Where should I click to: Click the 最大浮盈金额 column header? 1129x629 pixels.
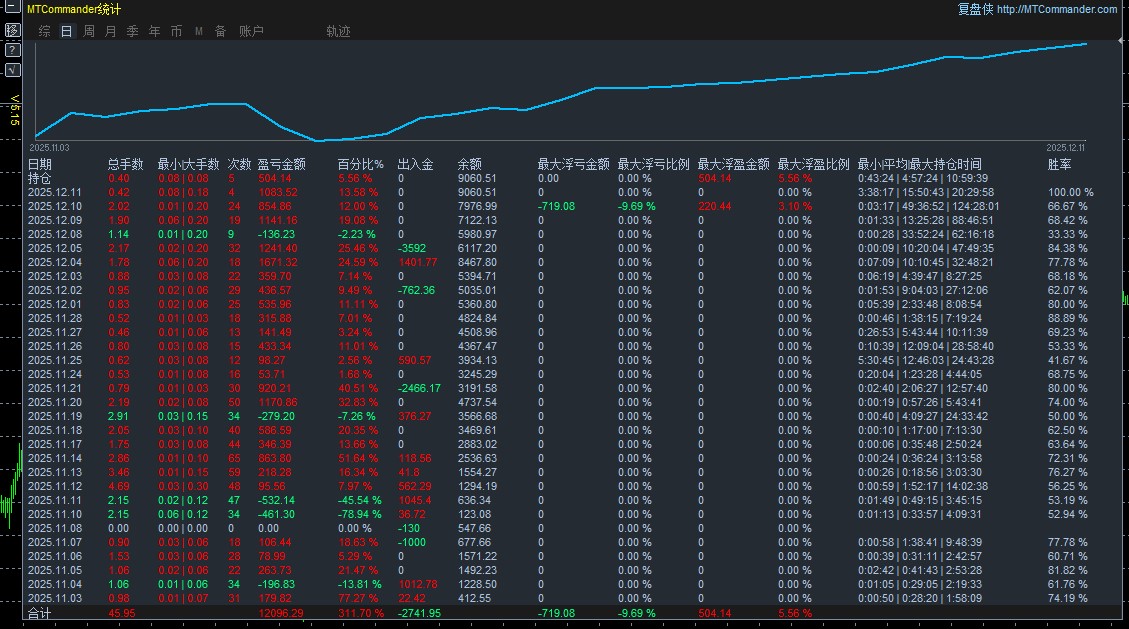[734, 164]
